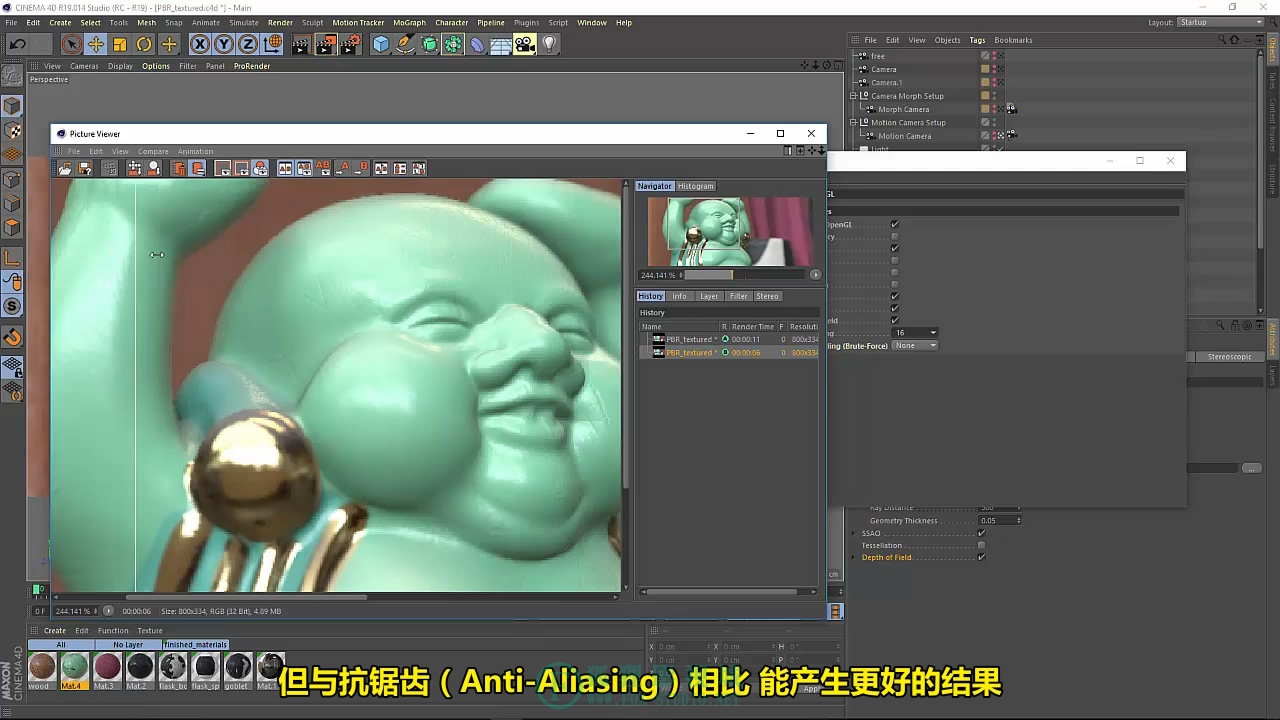Viewport: 1280px width, 720px height.
Task: Expand the SSAO settings arrow
Action: [x=854, y=533]
